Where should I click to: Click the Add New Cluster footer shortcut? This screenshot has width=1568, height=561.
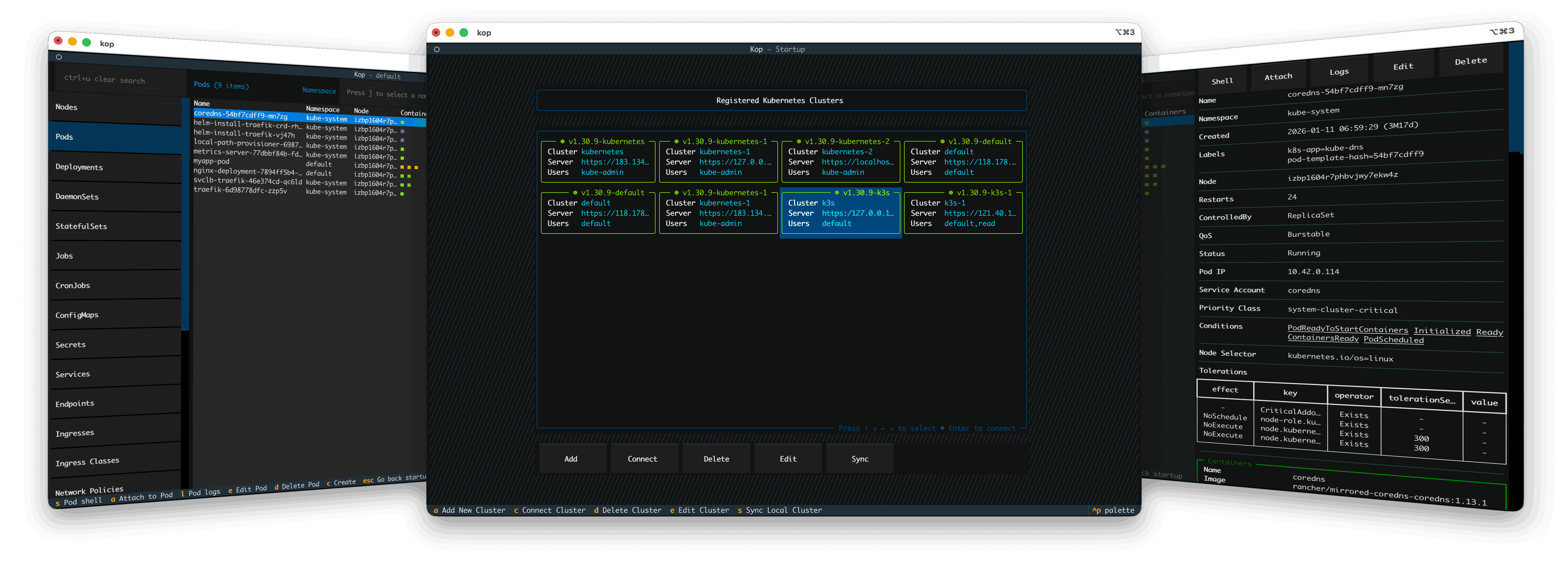pyautogui.click(x=469, y=510)
